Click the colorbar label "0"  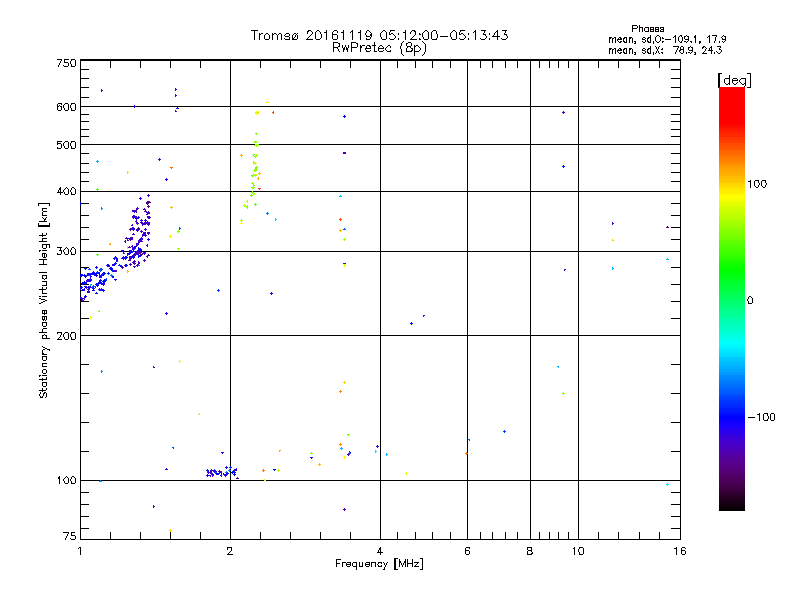(x=750, y=301)
